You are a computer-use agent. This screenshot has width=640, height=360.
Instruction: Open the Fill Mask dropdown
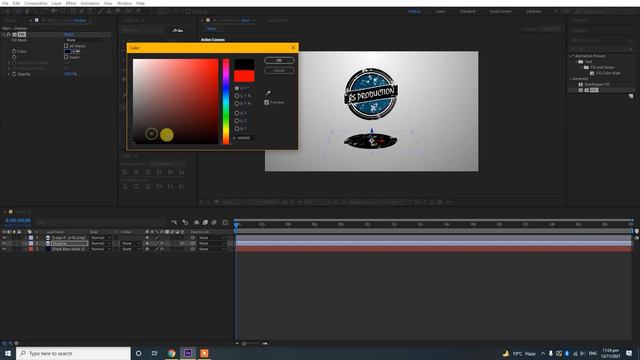click(87, 40)
